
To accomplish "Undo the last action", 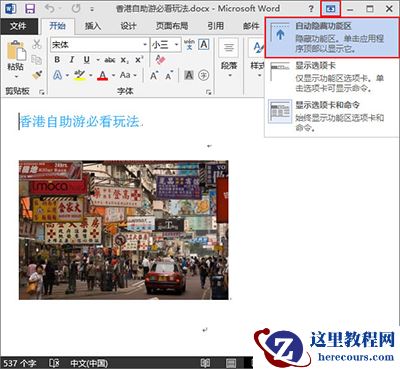I will tap(50, 9).
